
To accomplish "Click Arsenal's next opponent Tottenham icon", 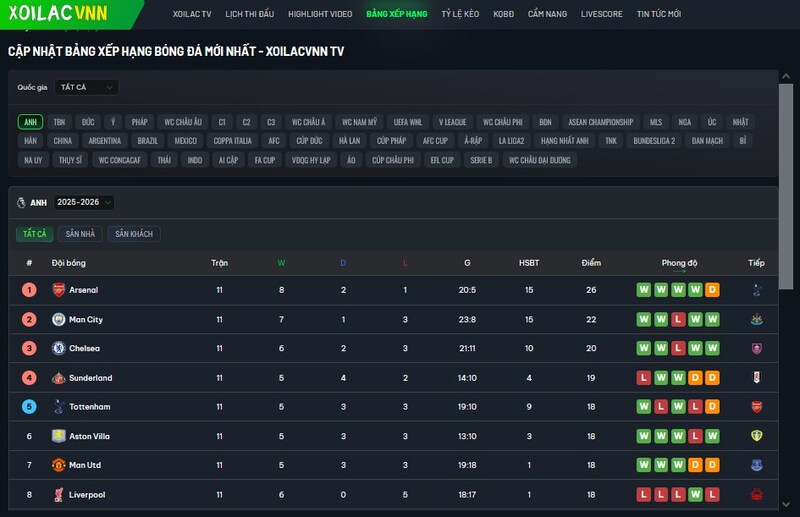I will (756, 290).
